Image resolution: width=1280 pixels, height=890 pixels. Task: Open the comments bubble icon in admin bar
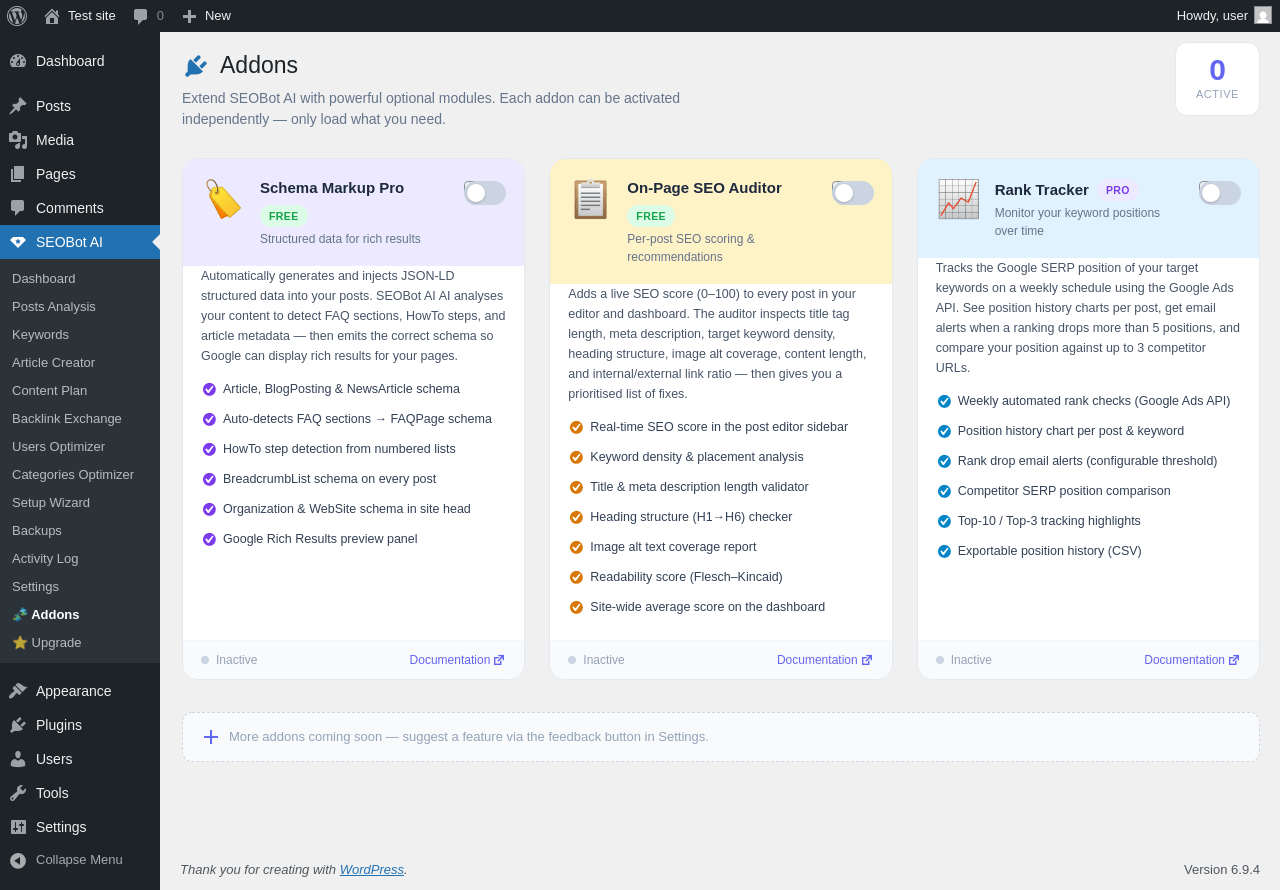click(x=141, y=16)
